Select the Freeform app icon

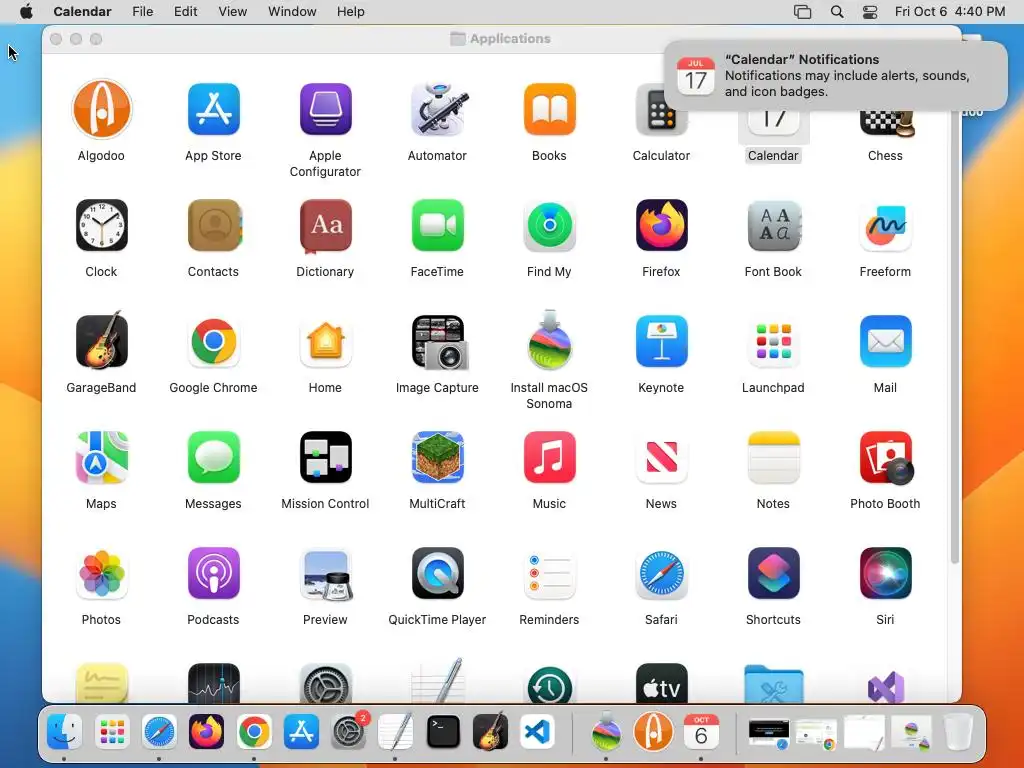pos(886,225)
